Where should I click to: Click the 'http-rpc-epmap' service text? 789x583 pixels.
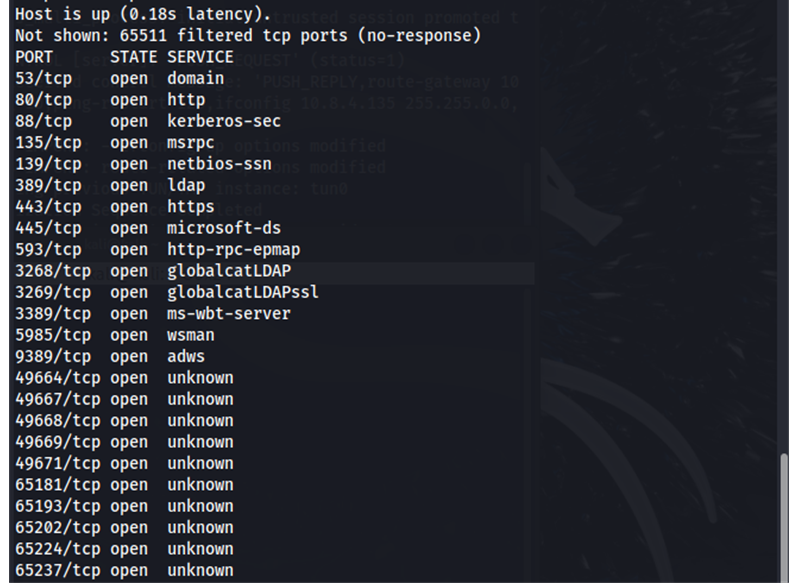pos(233,249)
